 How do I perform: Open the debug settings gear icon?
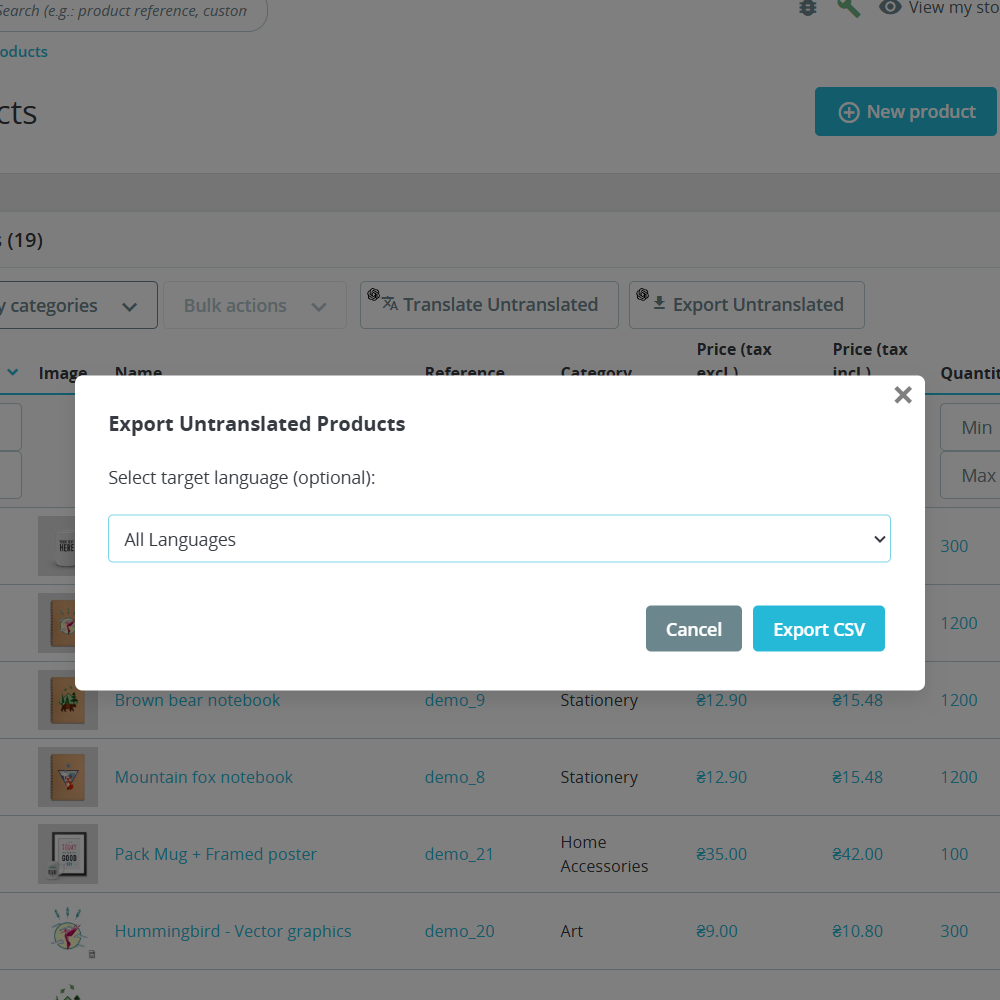click(x=808, y=8)
